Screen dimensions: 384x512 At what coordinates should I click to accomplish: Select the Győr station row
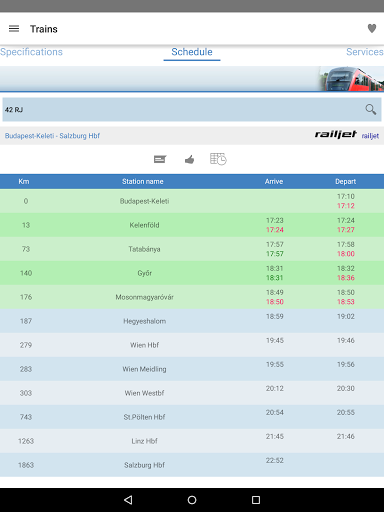[192, 273]
